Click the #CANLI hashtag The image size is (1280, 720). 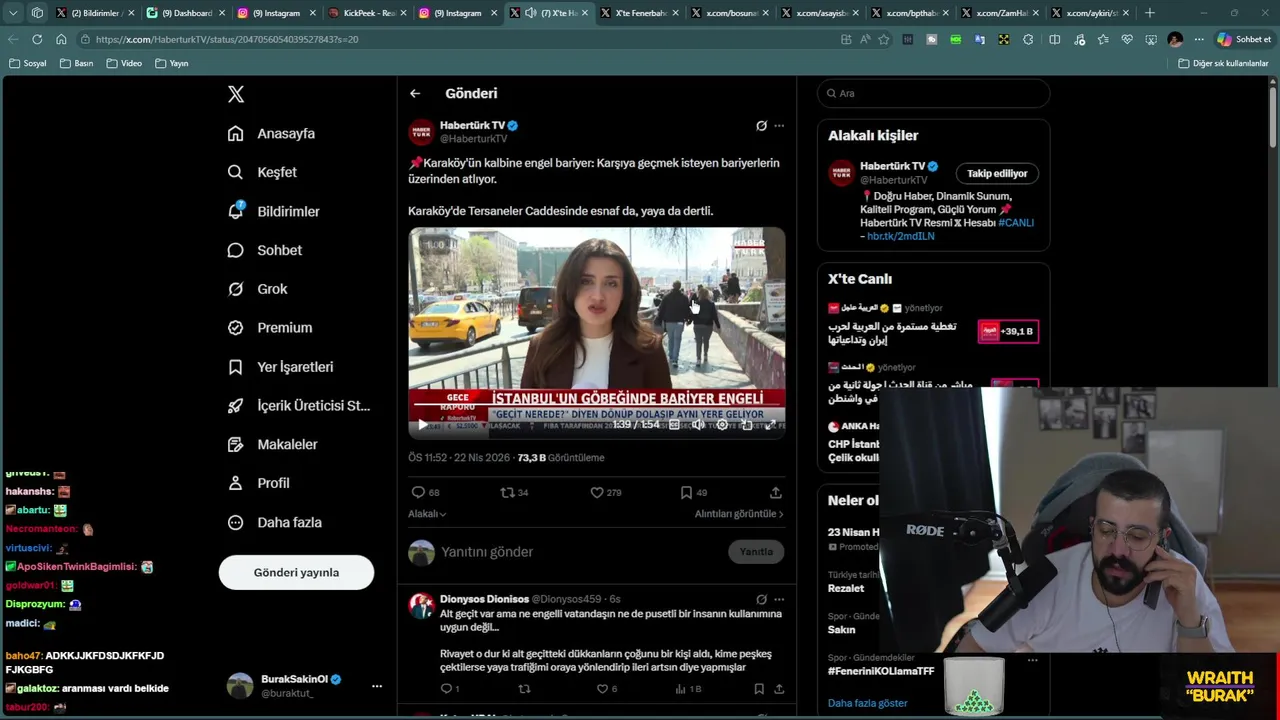point(1016,223)
